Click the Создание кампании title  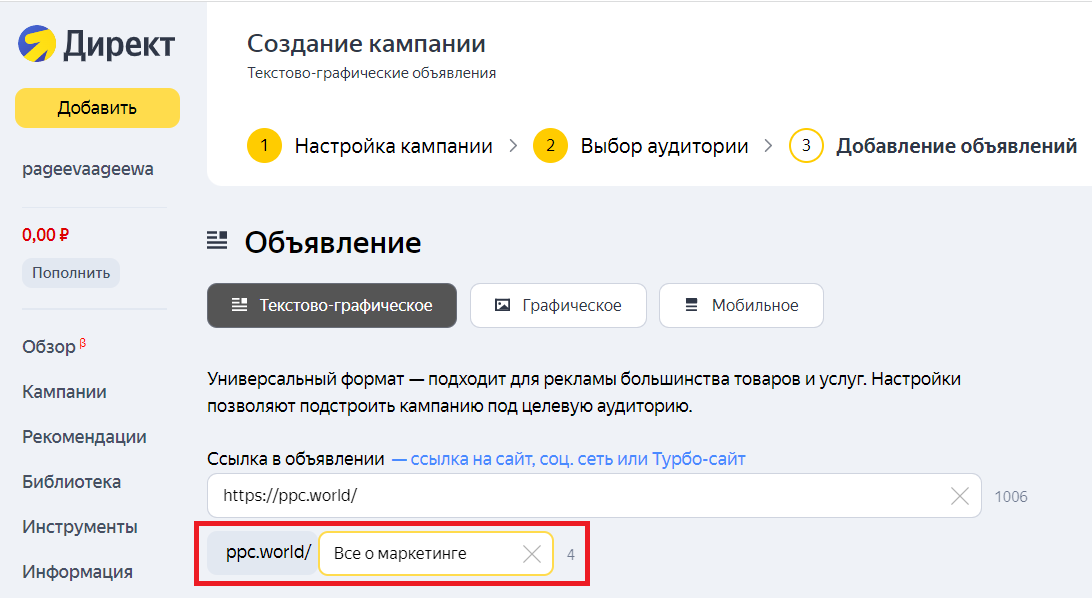(x=366, y=43)
